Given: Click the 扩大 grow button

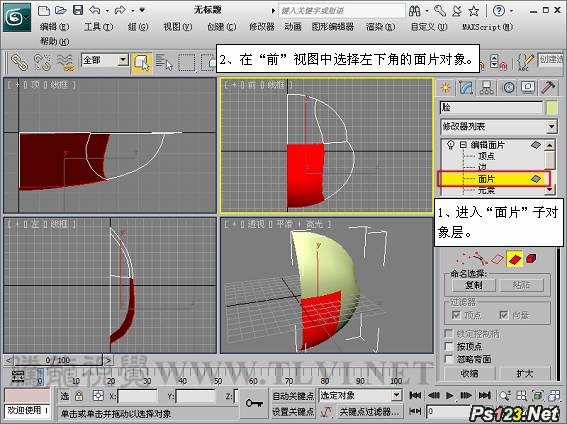Looking at the screenshot, I should click(x=525, y=374).
